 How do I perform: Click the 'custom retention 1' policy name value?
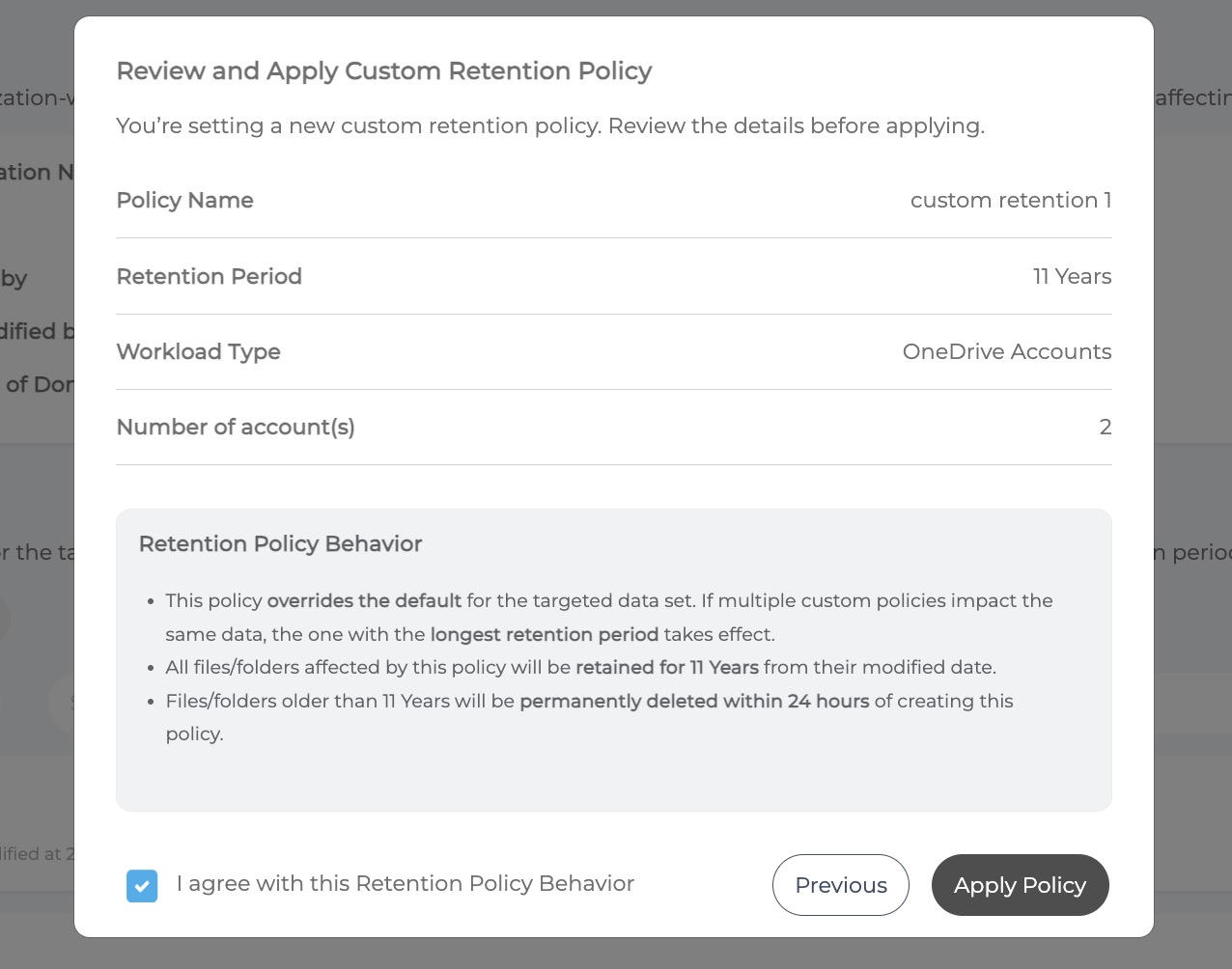(1010, 201)
